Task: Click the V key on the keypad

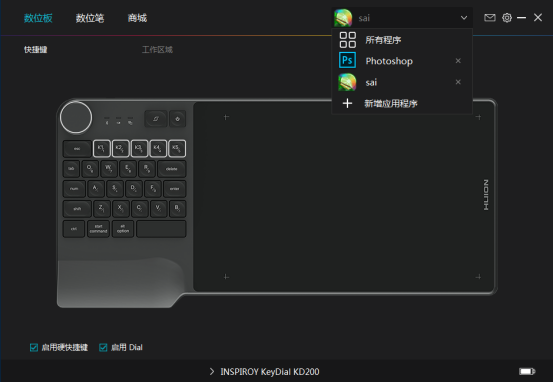Action: point(159,209)
